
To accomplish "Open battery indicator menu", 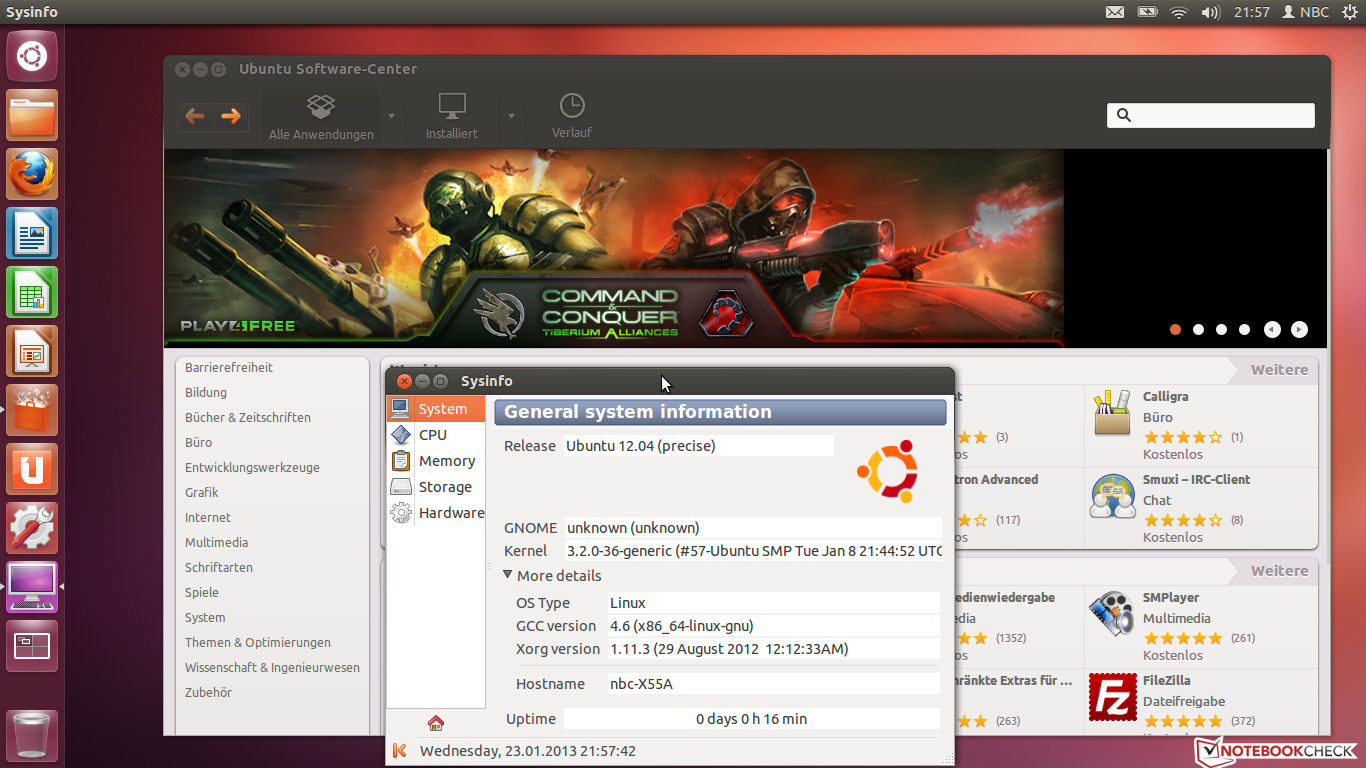I will tap(1148, 12).
